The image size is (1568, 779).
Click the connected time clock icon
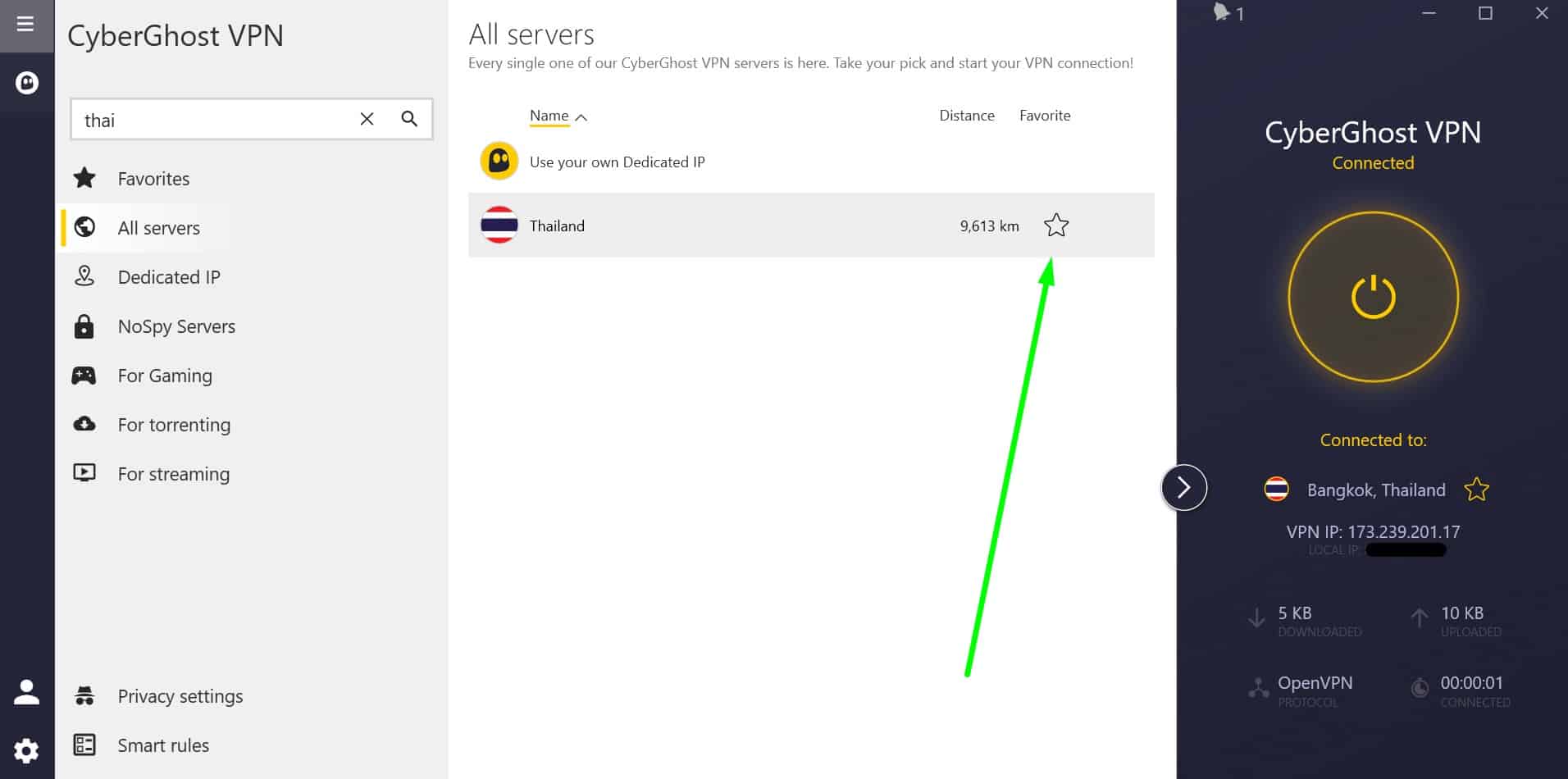pos(1420,688)
